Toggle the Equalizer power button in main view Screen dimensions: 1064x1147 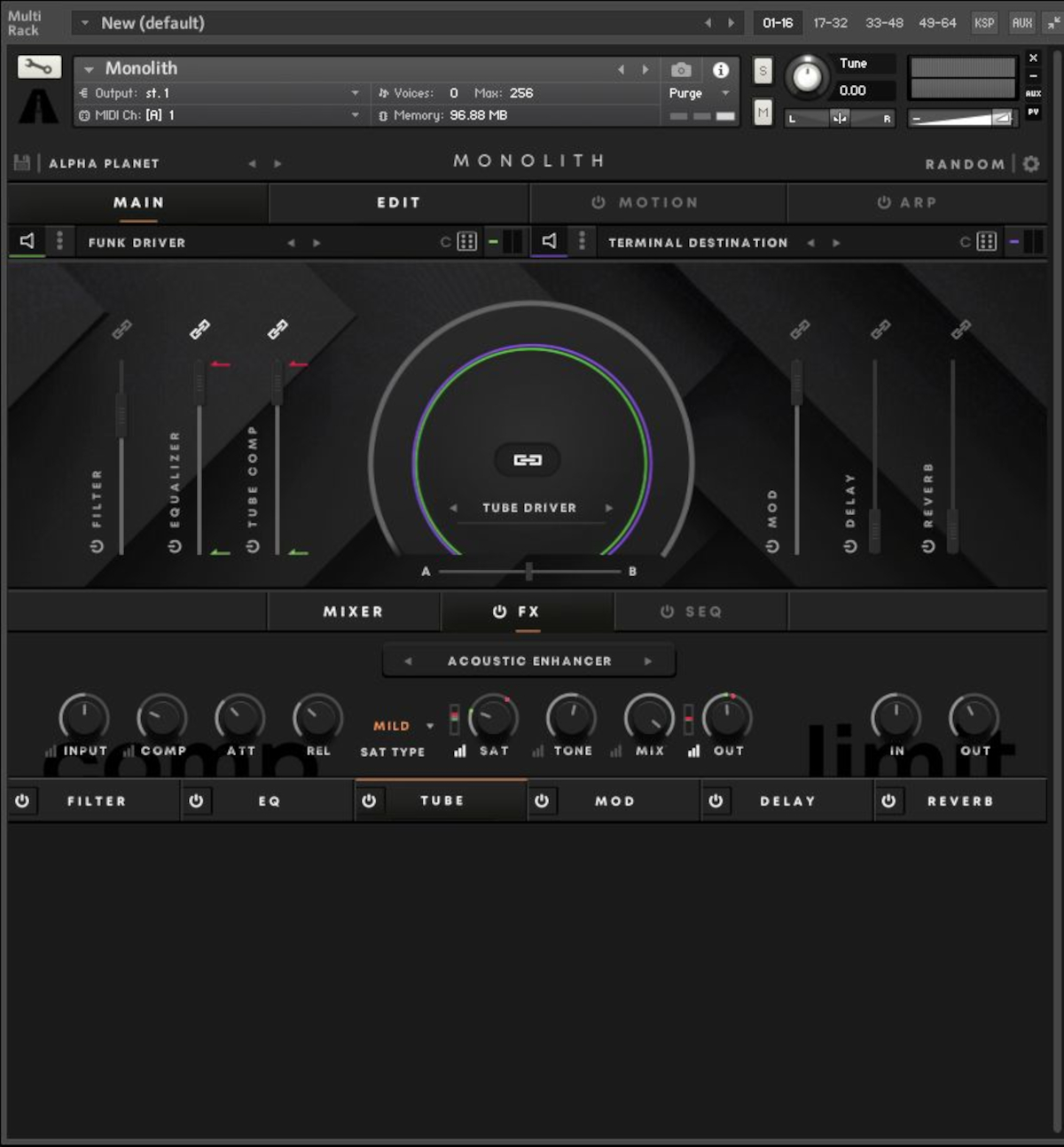pos(175,546)
